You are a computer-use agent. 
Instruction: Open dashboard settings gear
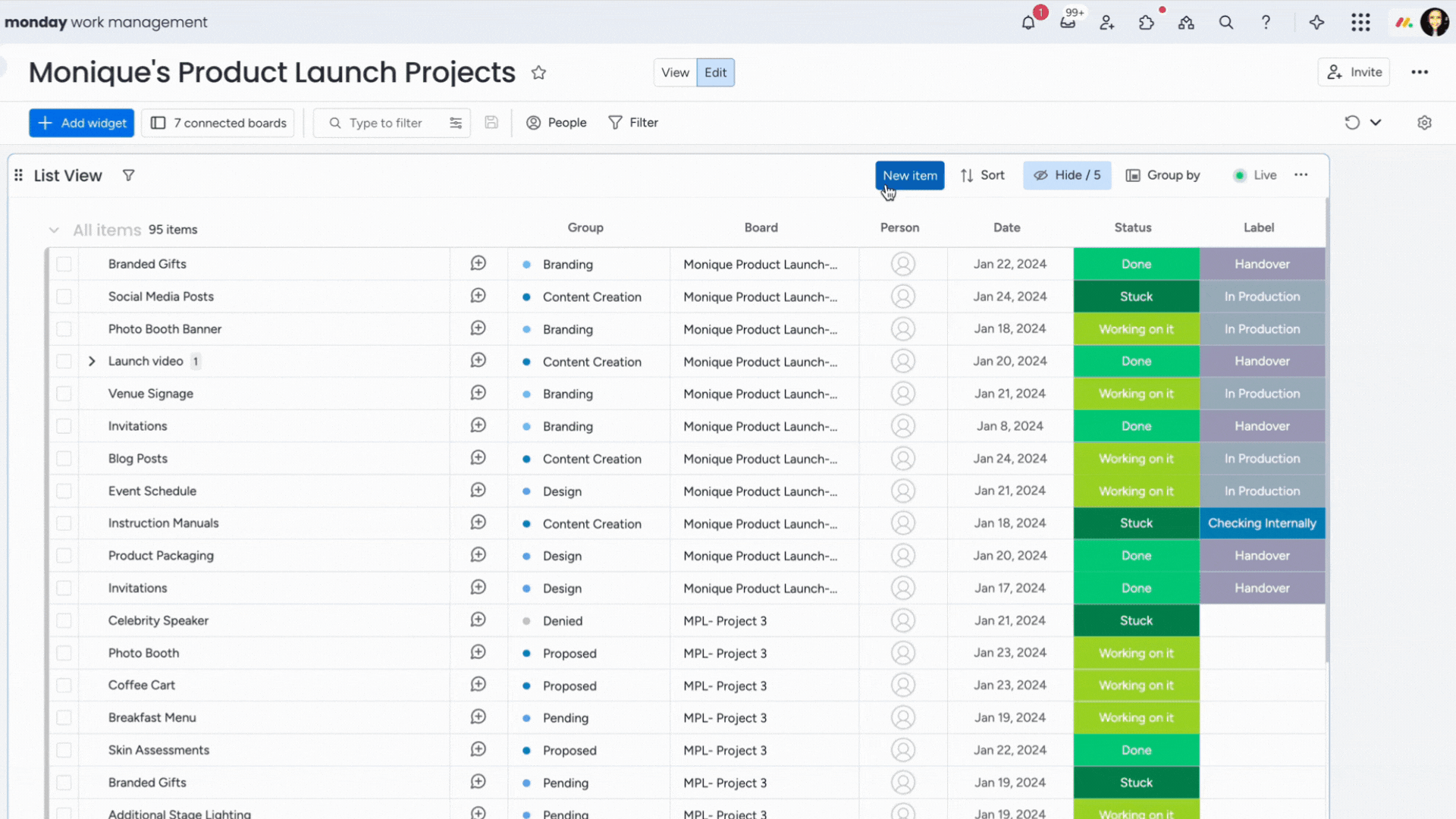click(x=1424, y=122)
